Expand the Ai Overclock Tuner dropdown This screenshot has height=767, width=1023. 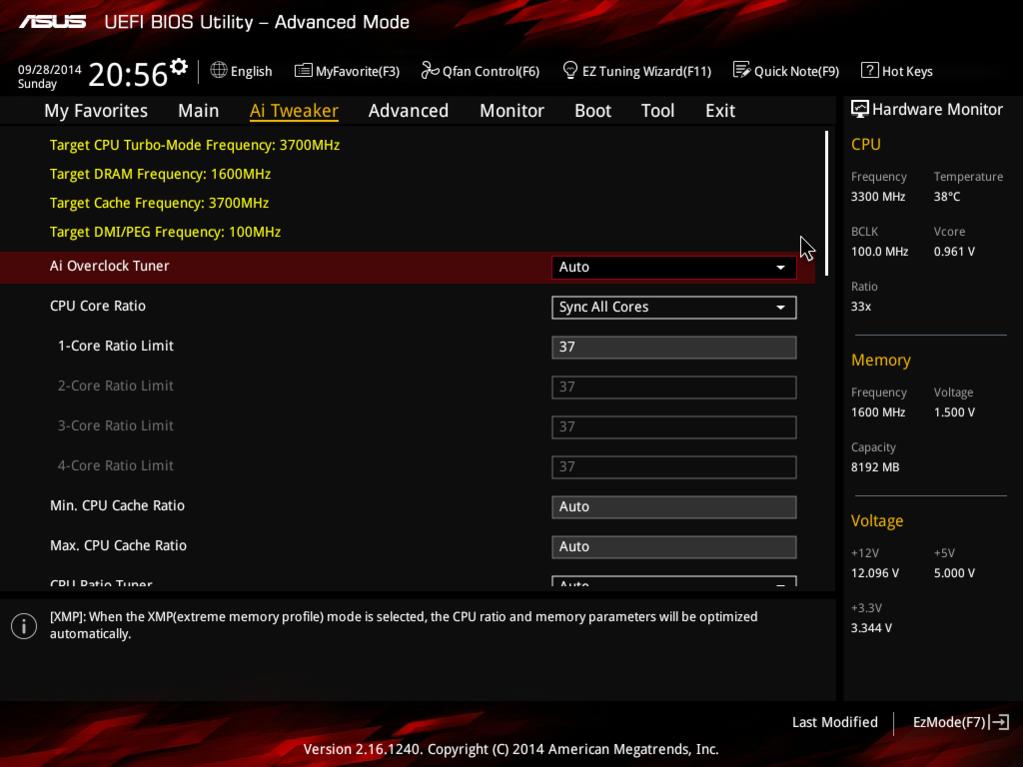(673, 267)
